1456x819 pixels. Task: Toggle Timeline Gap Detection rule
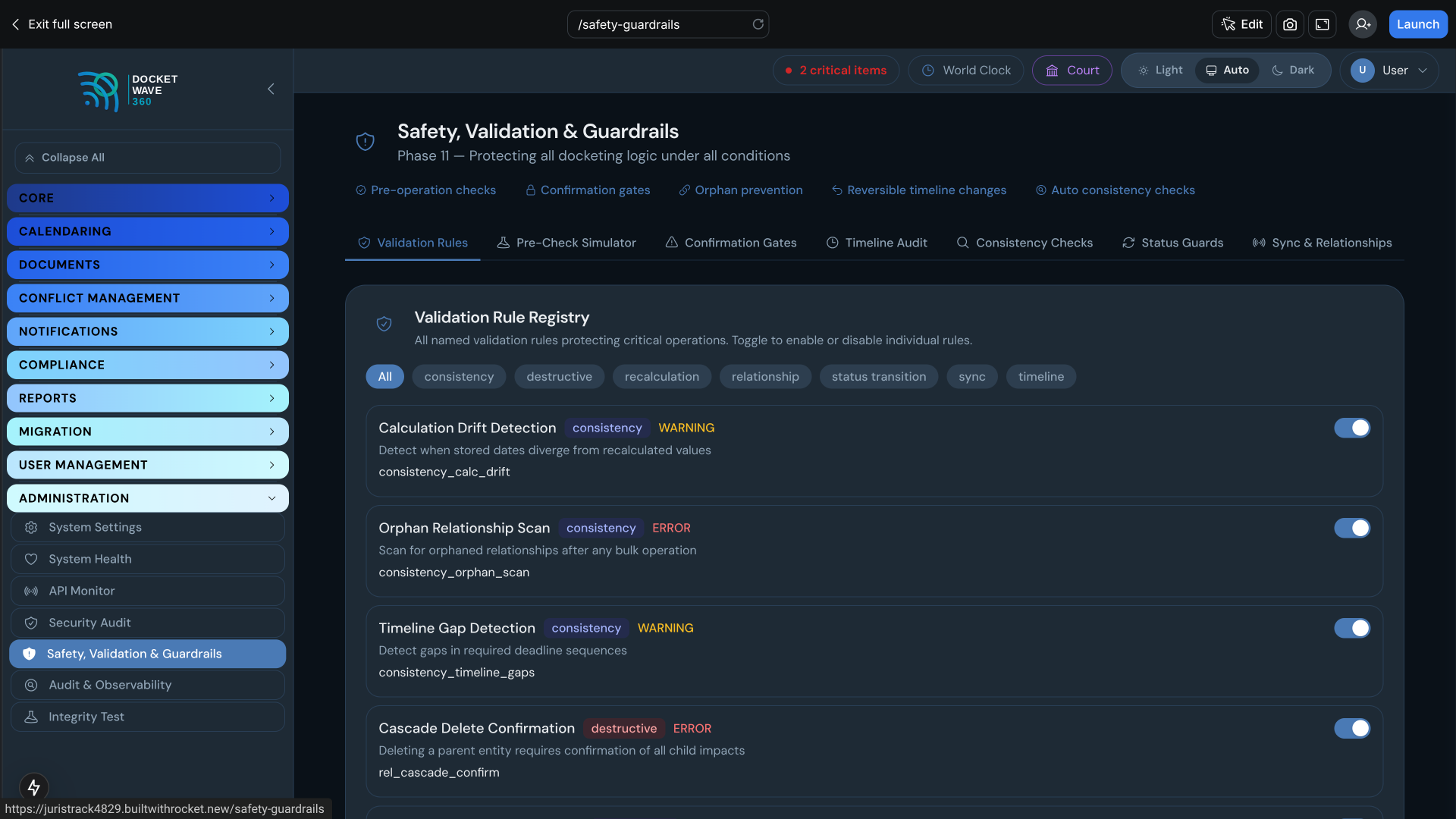(x=1352, y=628)
